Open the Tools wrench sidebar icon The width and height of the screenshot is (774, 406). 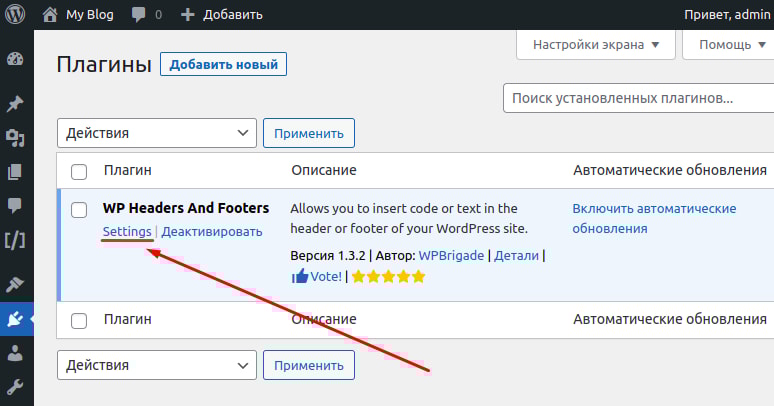tap(15, 387)
